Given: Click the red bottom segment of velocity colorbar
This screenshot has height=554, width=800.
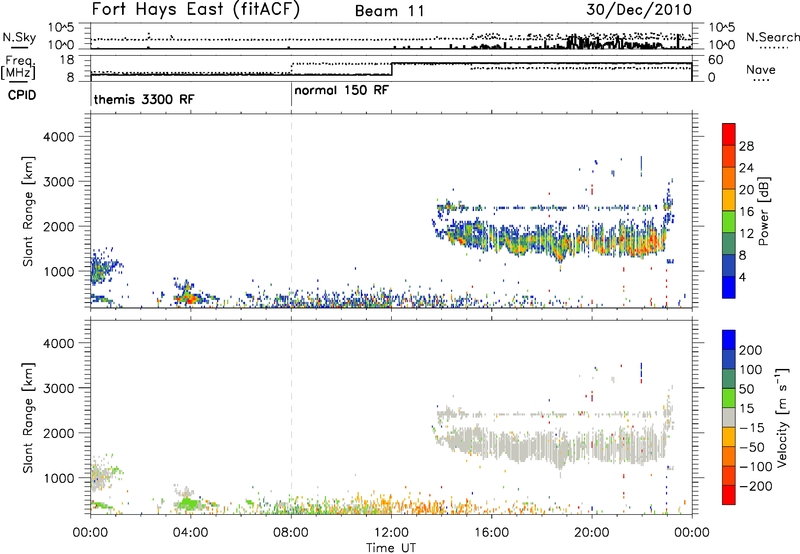Looking at the screenshot, I should [x=729, y=495].
